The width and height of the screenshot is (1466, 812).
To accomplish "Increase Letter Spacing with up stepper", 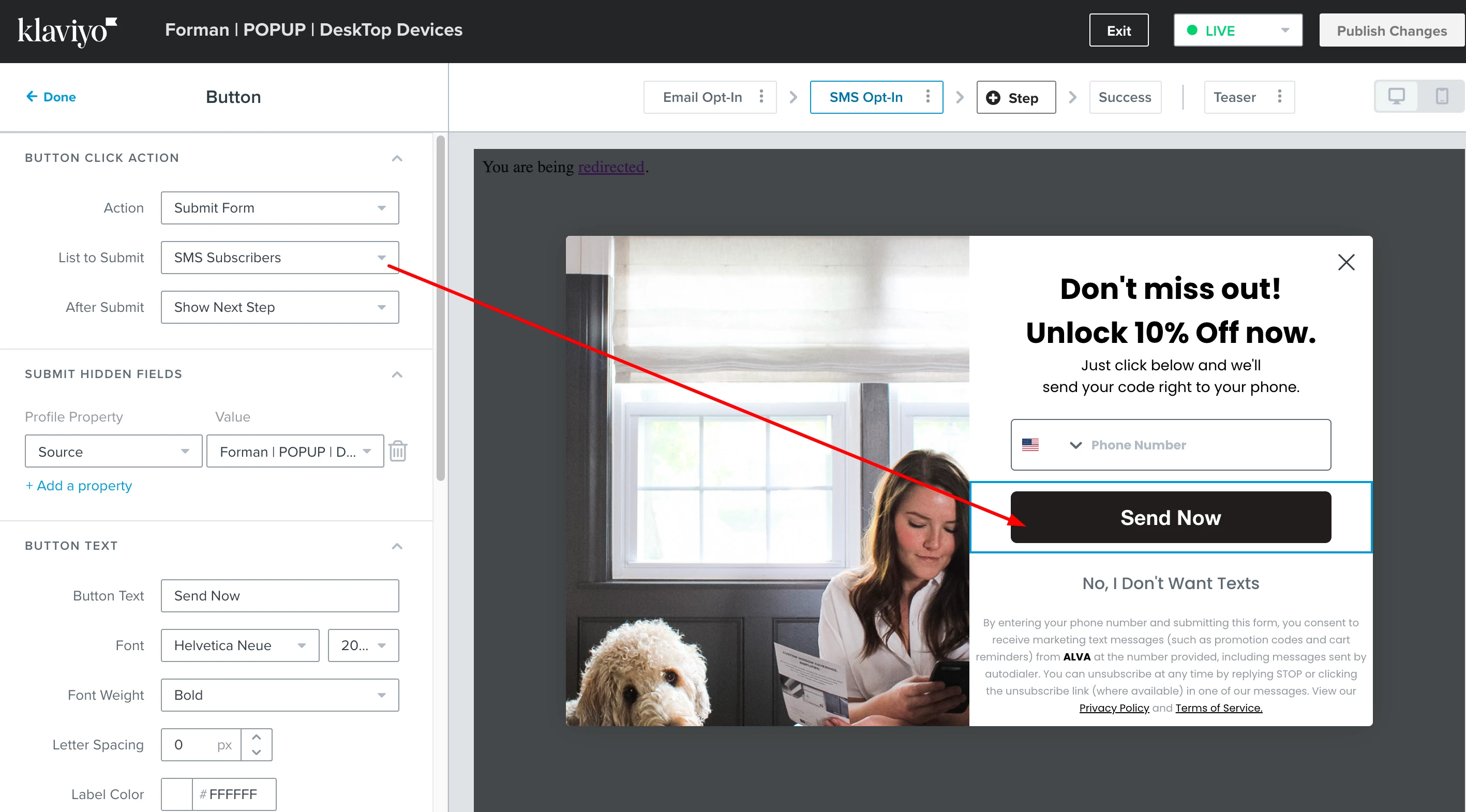I will [257, 737].
